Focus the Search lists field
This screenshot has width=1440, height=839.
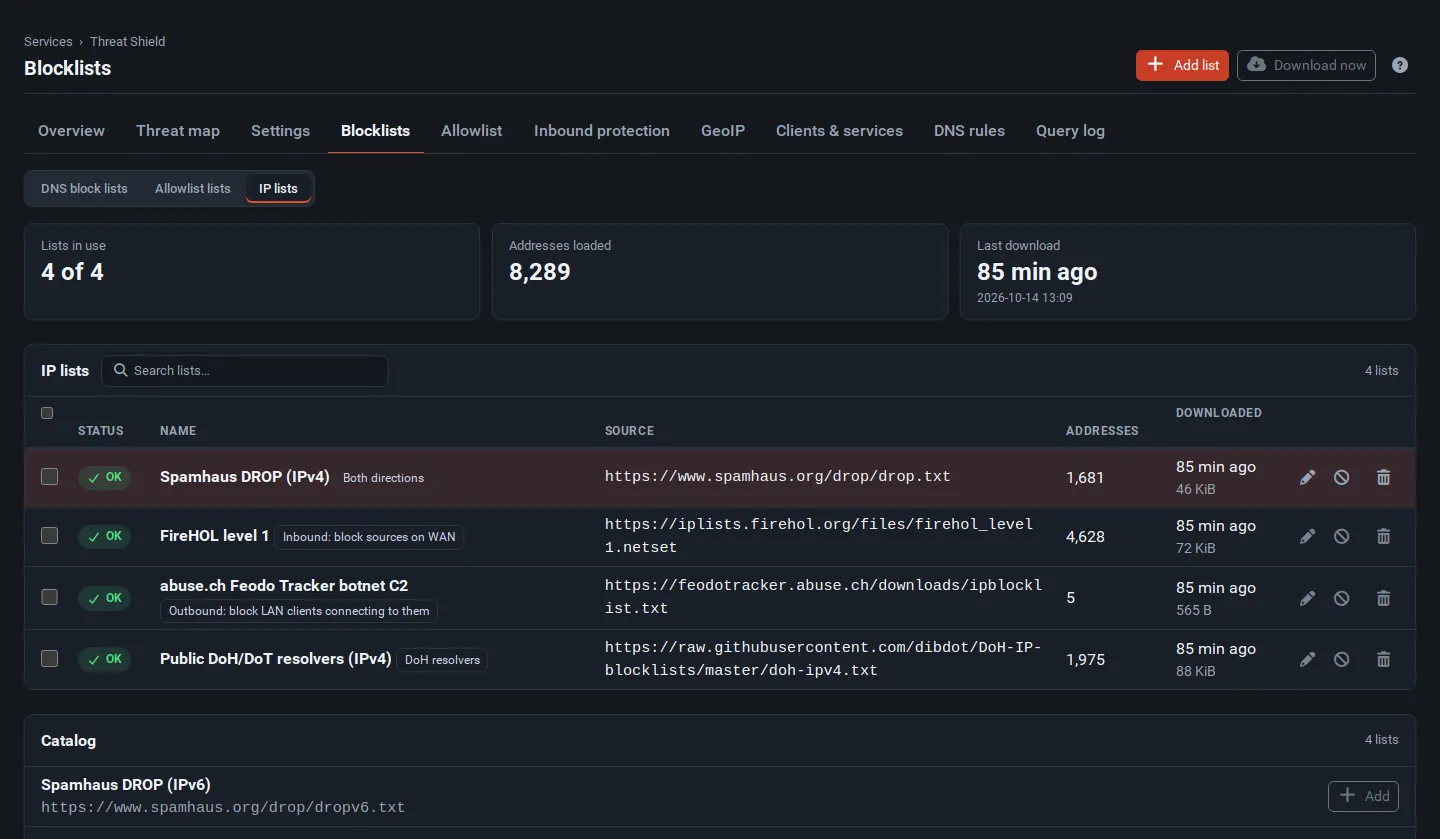point(245,370)
